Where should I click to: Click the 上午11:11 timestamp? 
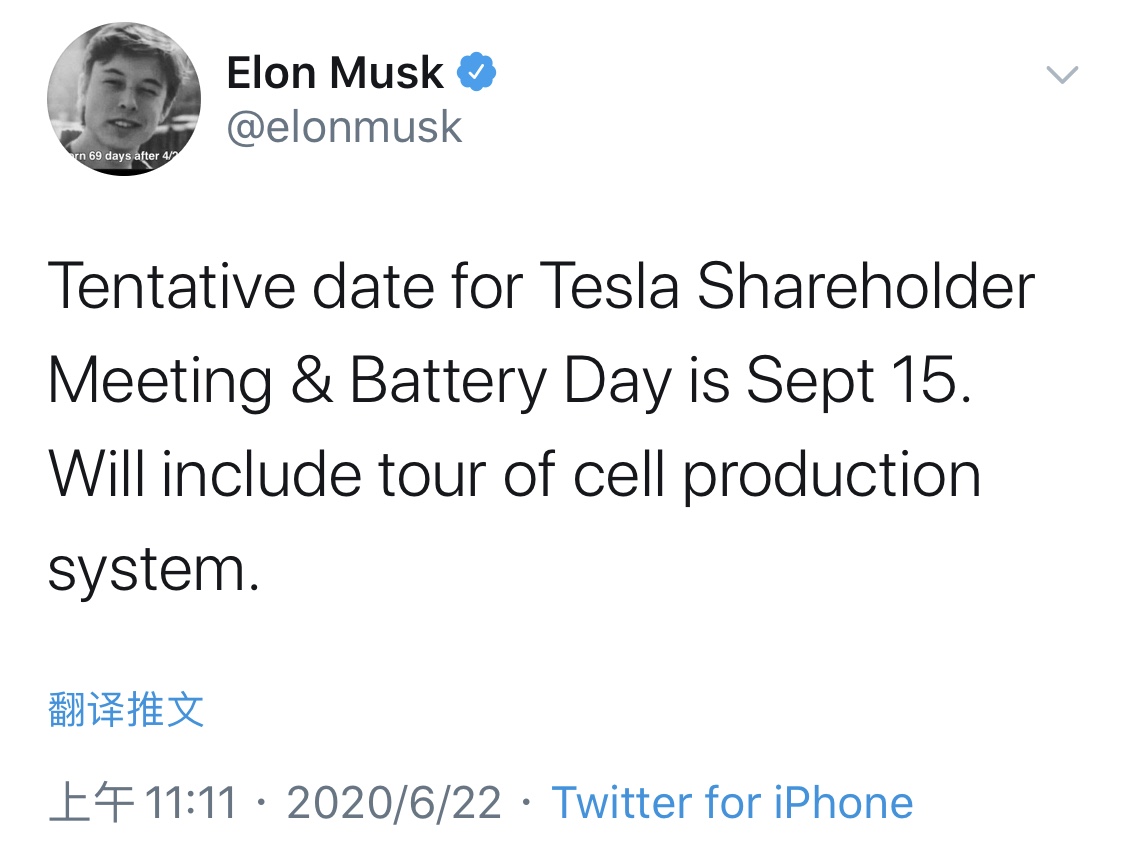[143, 803]
